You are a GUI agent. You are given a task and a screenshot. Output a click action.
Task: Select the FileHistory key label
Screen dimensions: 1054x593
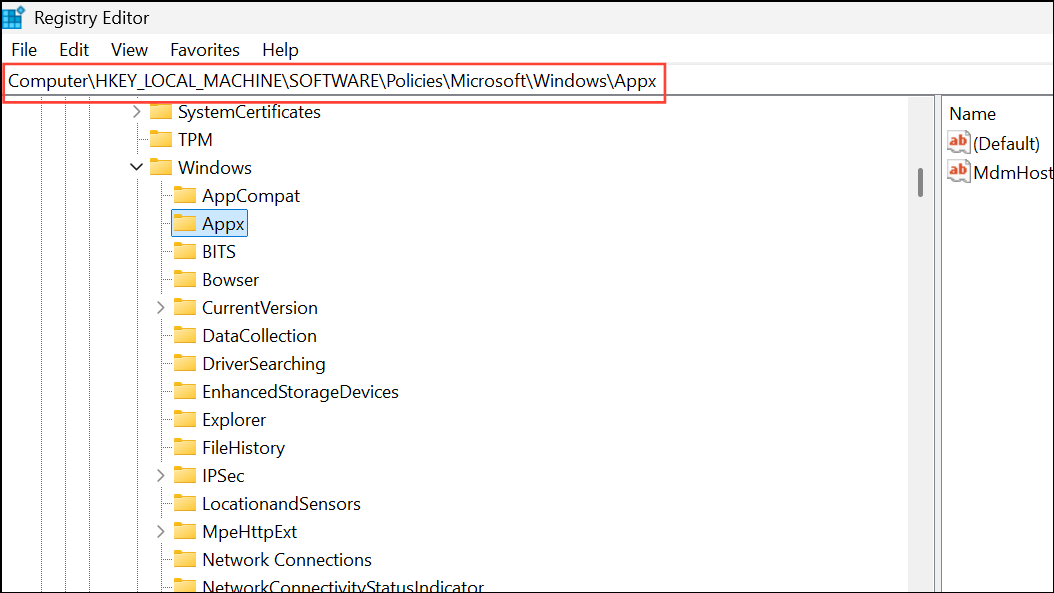click(243, 448)
